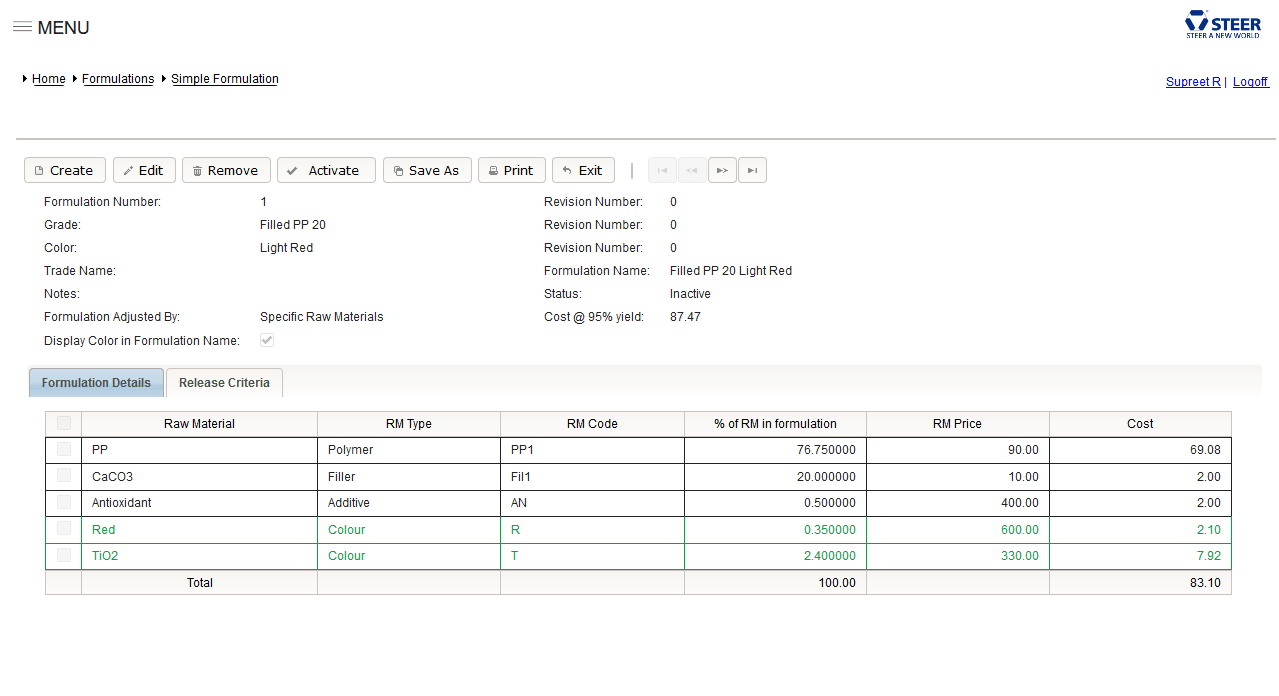Print the formulation
Screen dimensions: 1279x696
click(x=512, y=171)
